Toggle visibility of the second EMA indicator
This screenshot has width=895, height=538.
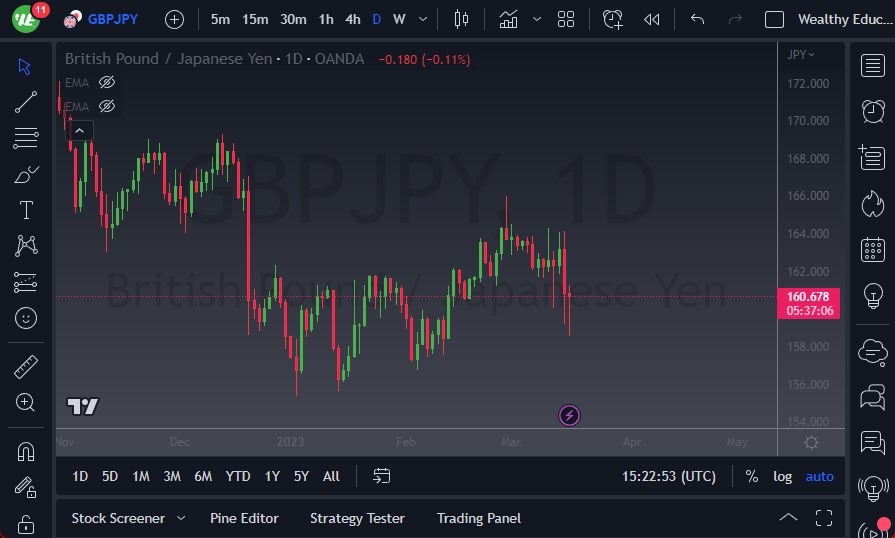tap(107, 106)
